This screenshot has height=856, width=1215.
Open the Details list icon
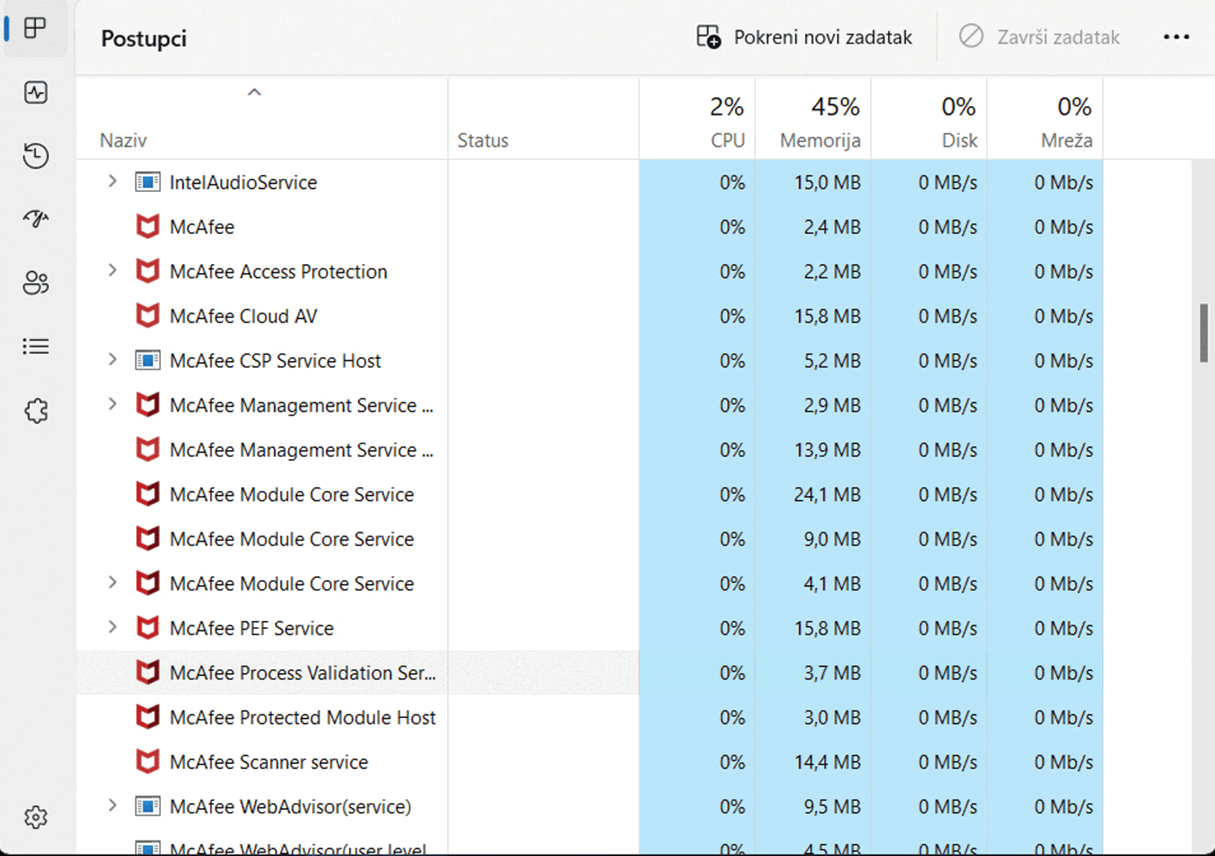point(36,347)
